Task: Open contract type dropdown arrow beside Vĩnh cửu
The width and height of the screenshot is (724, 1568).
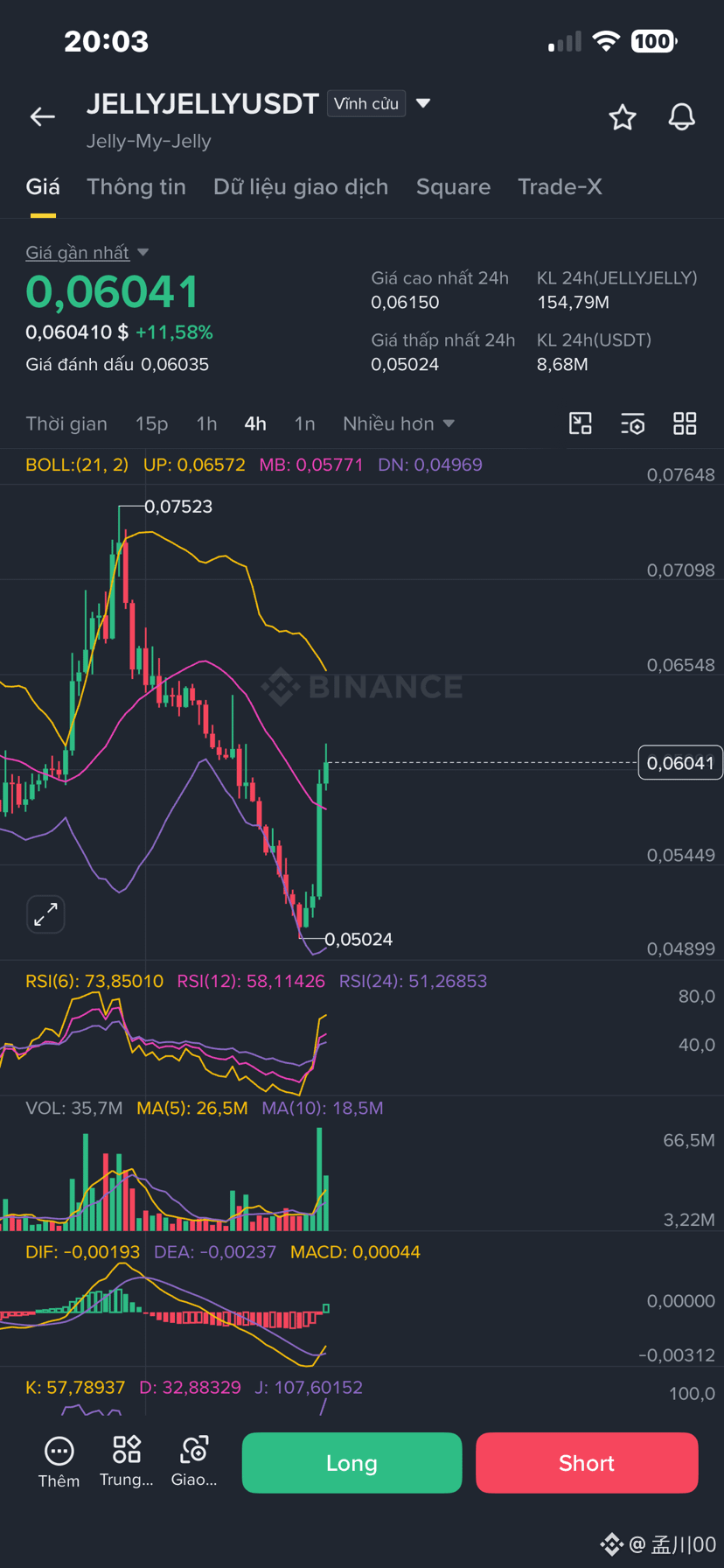Action: [x=423, y=103]
